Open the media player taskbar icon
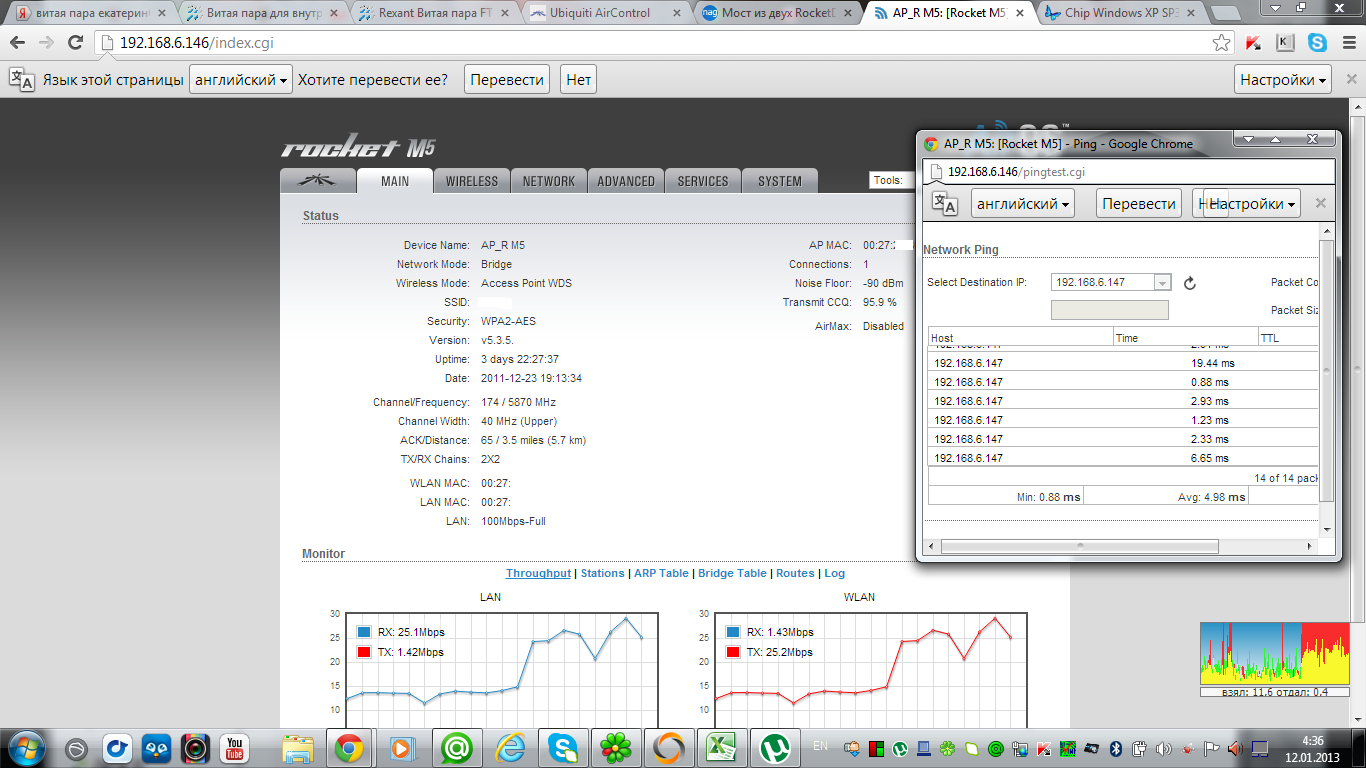Screen dimensions: 1366x768 click(x=401, y=747)
